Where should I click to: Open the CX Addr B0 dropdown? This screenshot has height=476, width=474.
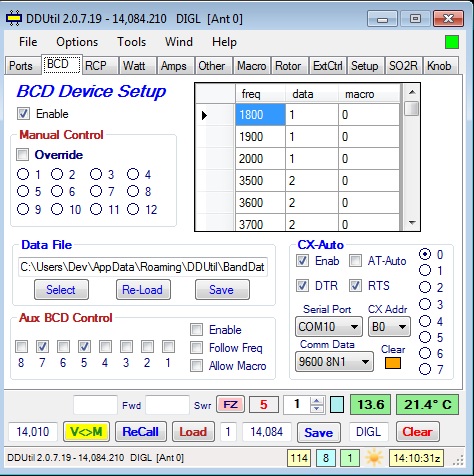tap(389, 327)
